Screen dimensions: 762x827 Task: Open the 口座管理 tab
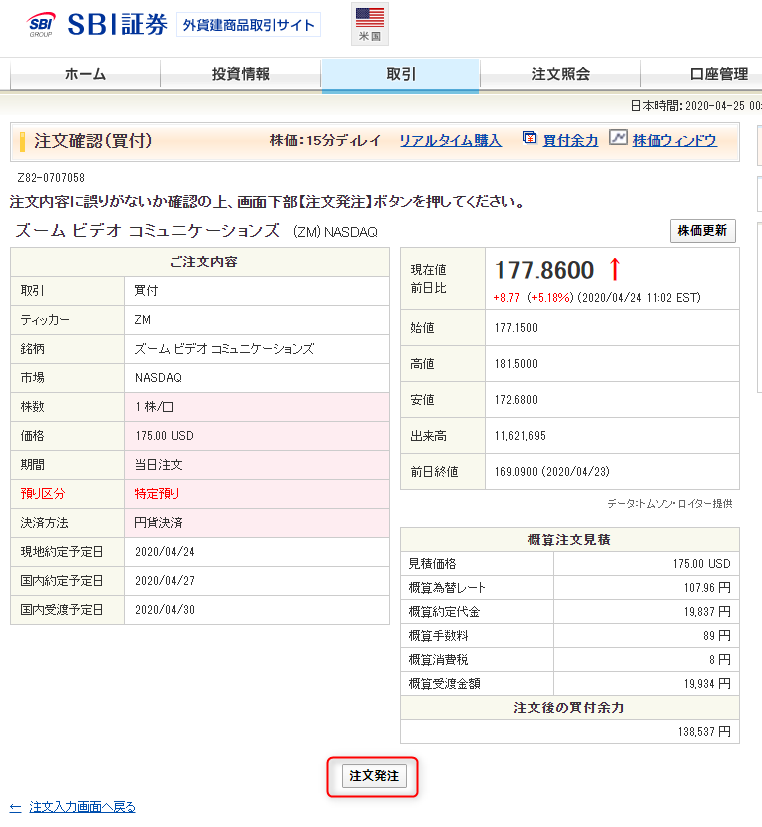pyautogui.click(x=718, y=74)
